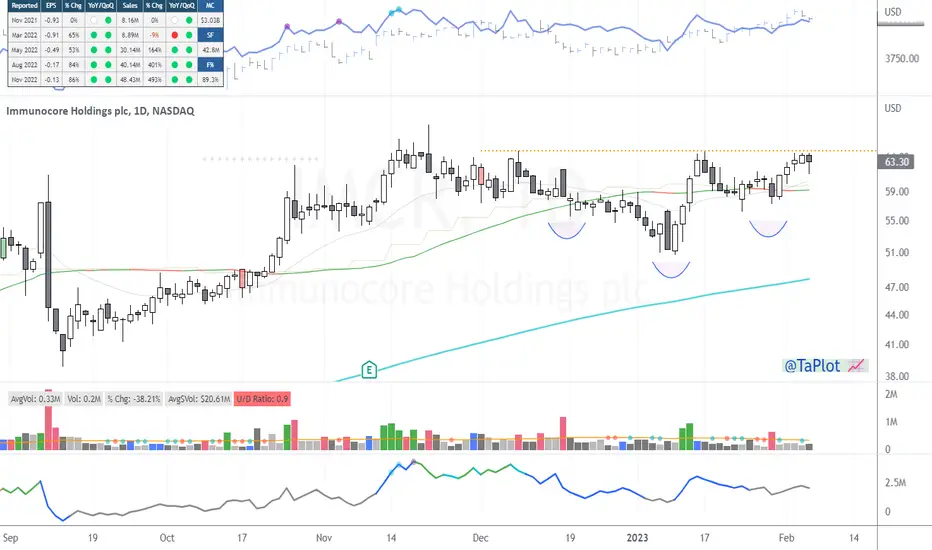Screen dimensions: 932x550
Task: Click the May 2022 row date cell
Action: [x=24, y=50]
